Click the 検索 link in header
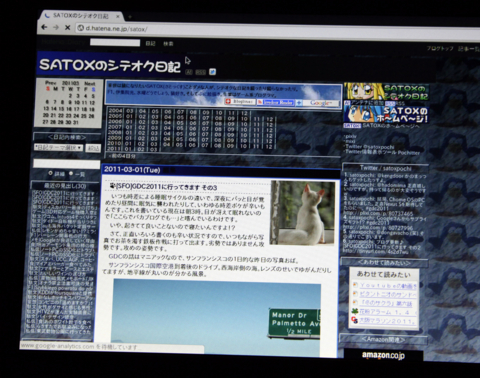Viewport: 480px width, 378px height. 168,44
